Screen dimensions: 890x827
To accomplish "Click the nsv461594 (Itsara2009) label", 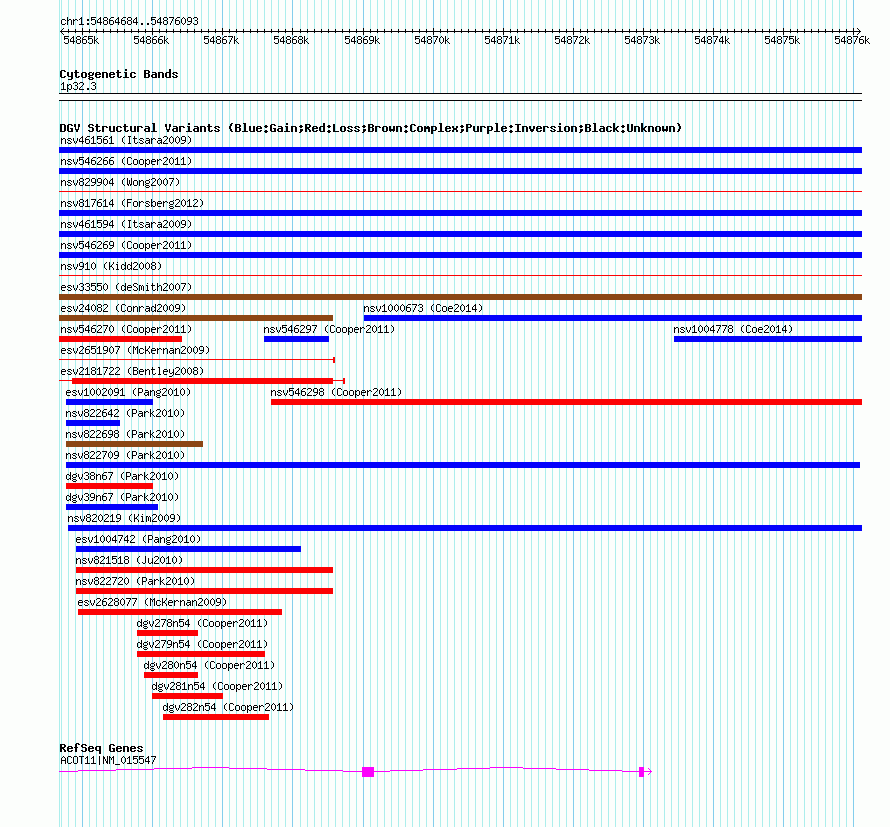I will click(126, 224).
